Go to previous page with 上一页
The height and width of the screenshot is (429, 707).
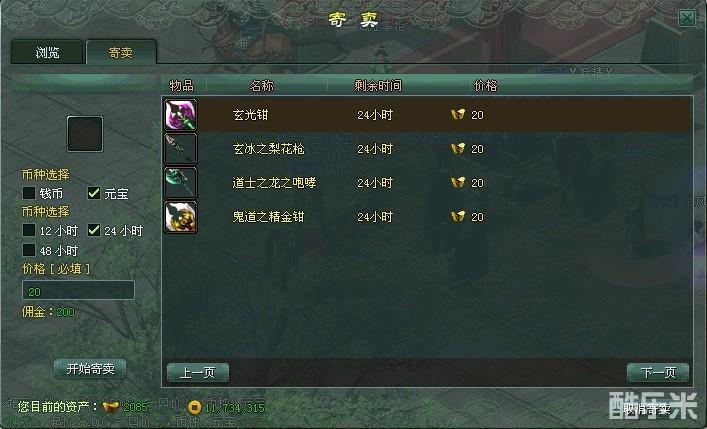click(198, 373)
